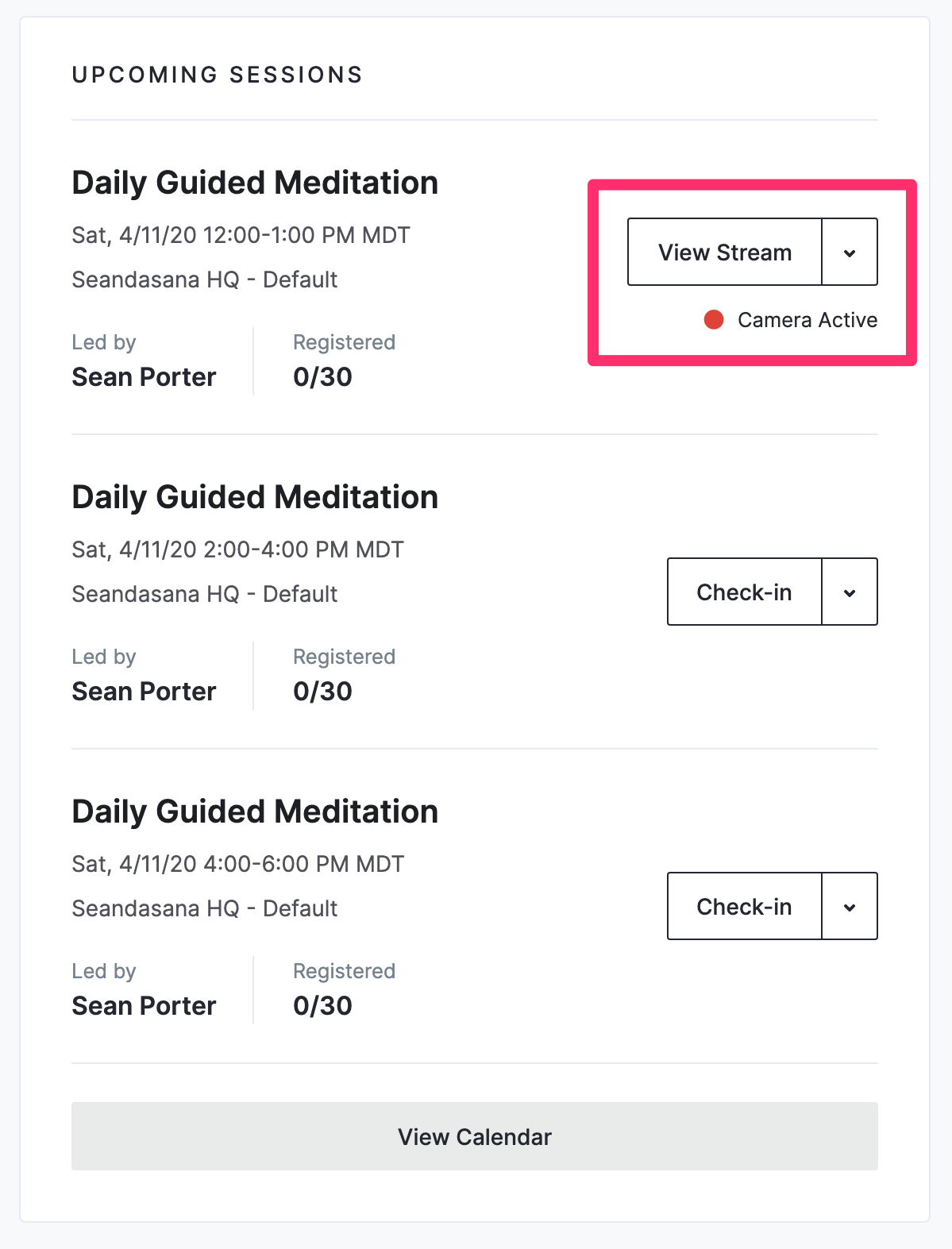Click the Sat, 4/11/20 12:00-1:00 PM MDT time
This screenshot has height=1249, width=952.
pyautogui.click(x=241, y=235)
